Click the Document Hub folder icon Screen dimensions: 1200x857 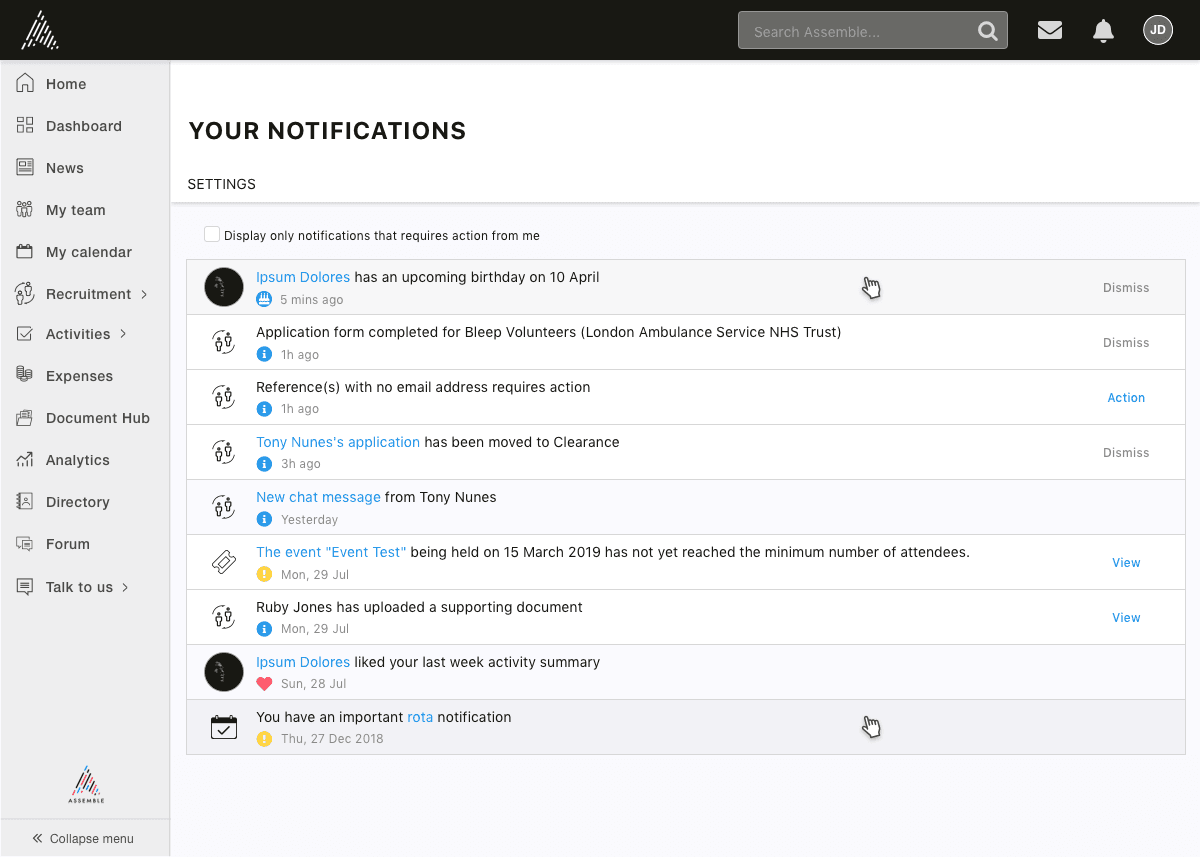[x=25, y=418]
